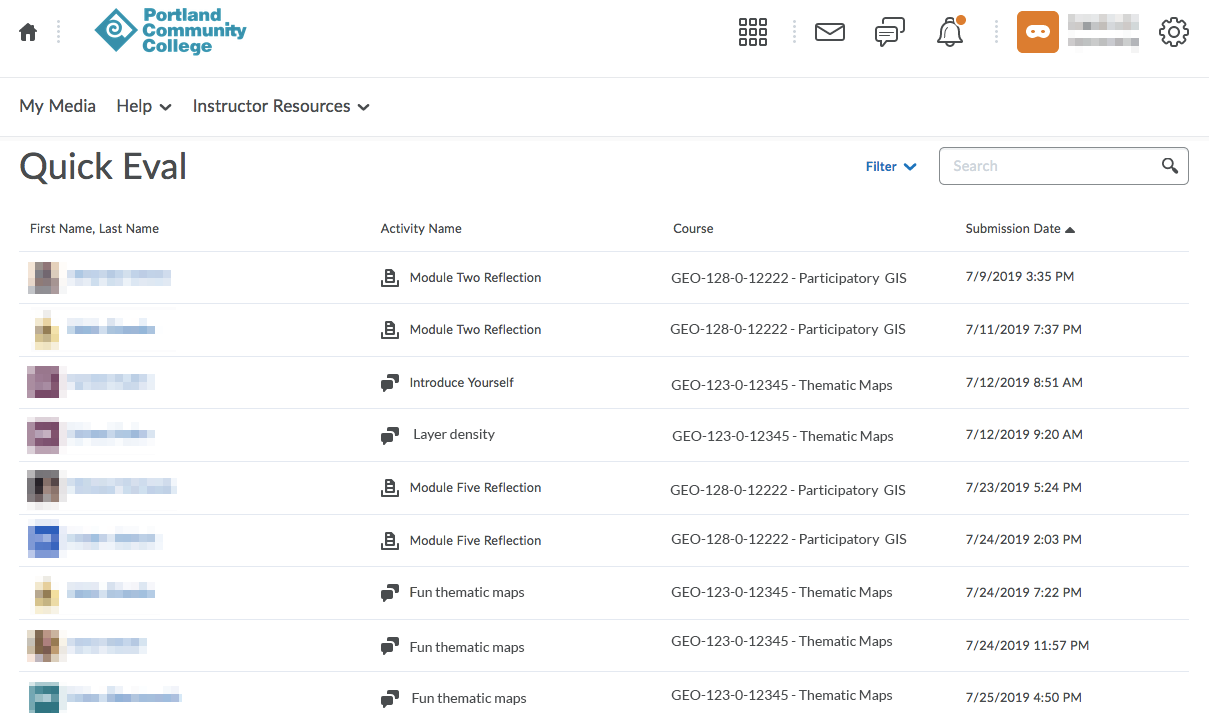Open the My Media menu item
This screenshot has height=714, width=1209.
point(58,106)
